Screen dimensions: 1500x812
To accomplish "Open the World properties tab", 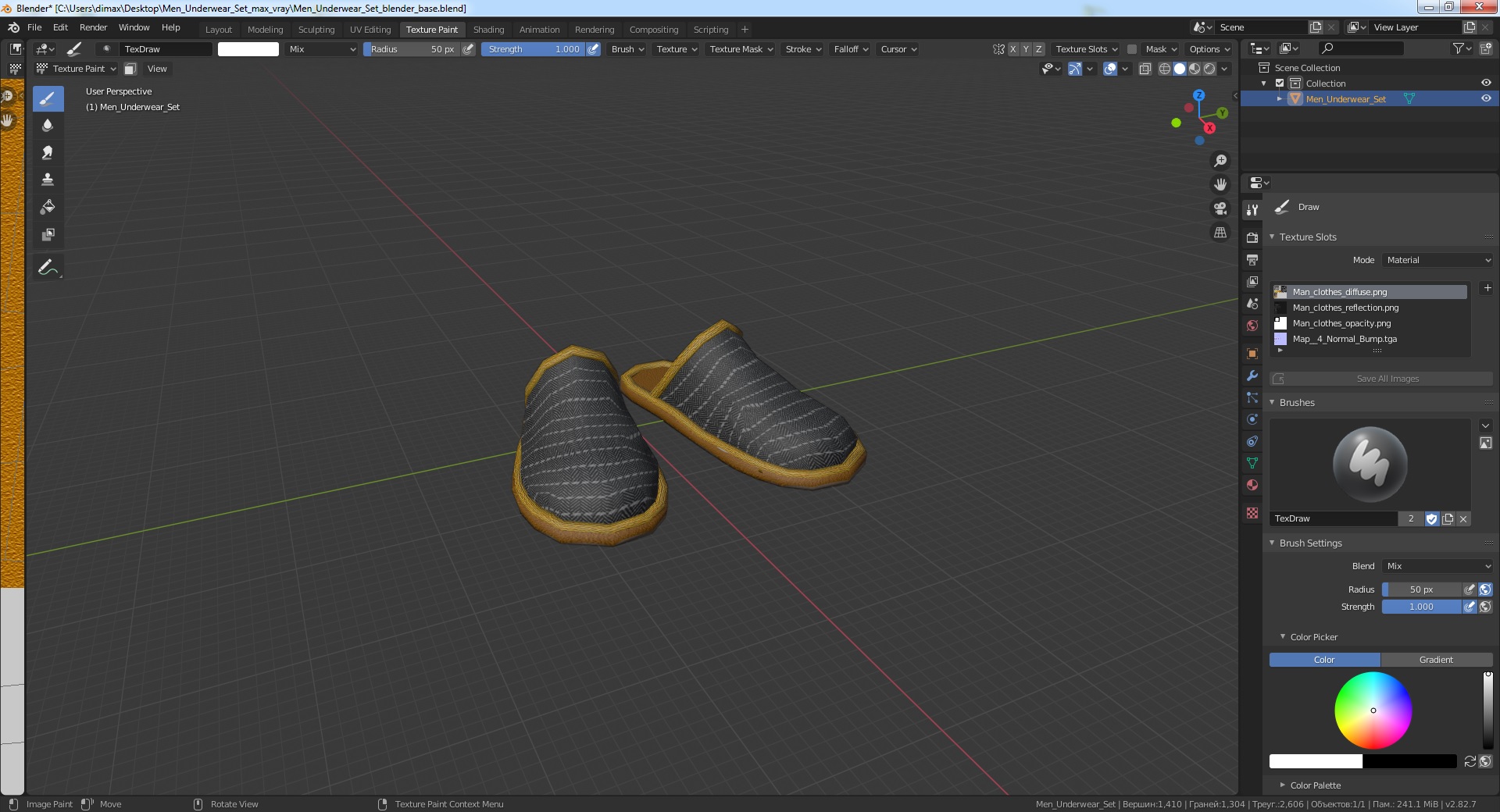I will click(1252, 326).
